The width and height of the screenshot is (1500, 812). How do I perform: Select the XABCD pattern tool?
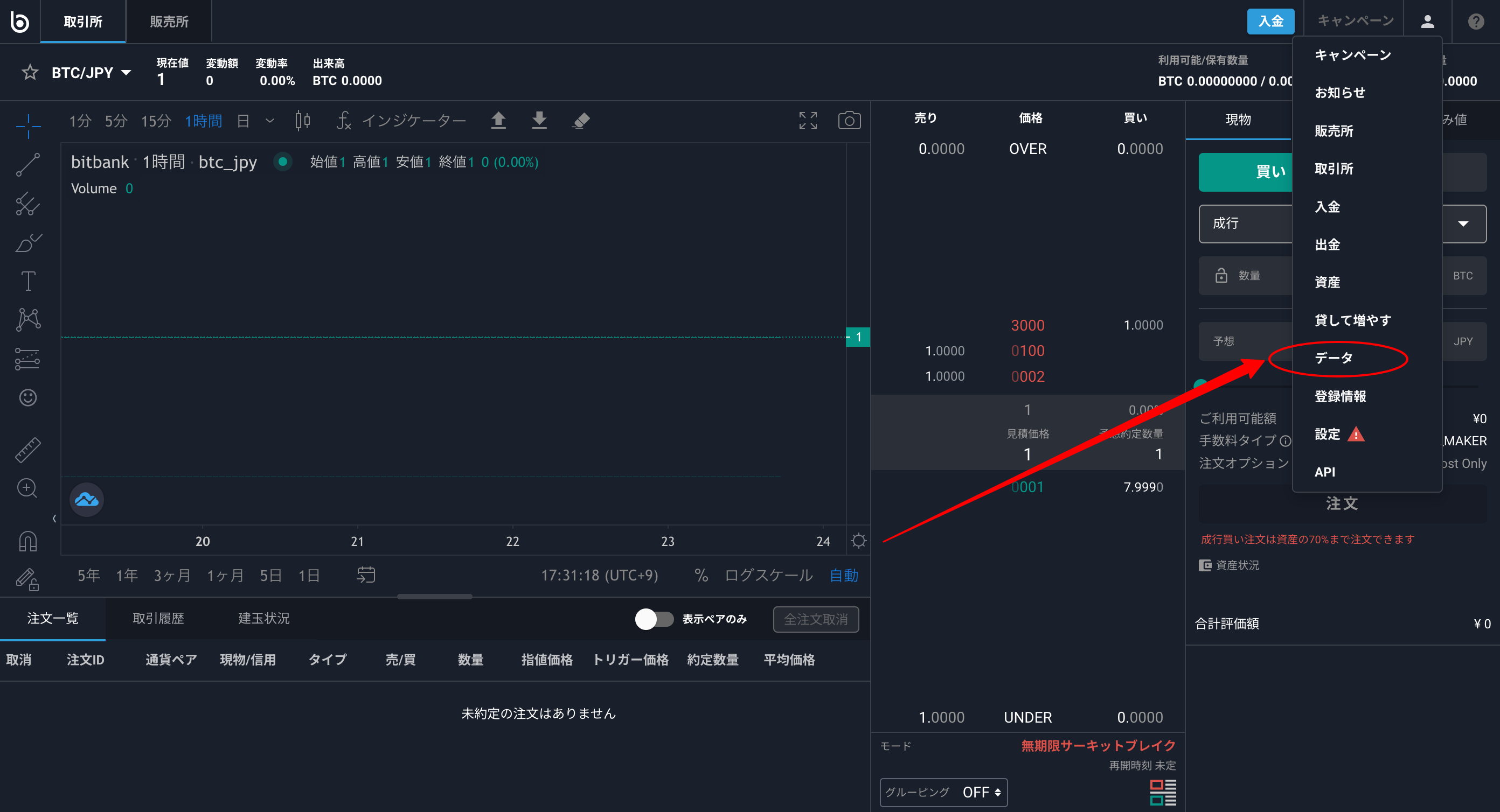pyautogui.click(x=28, y=319)
